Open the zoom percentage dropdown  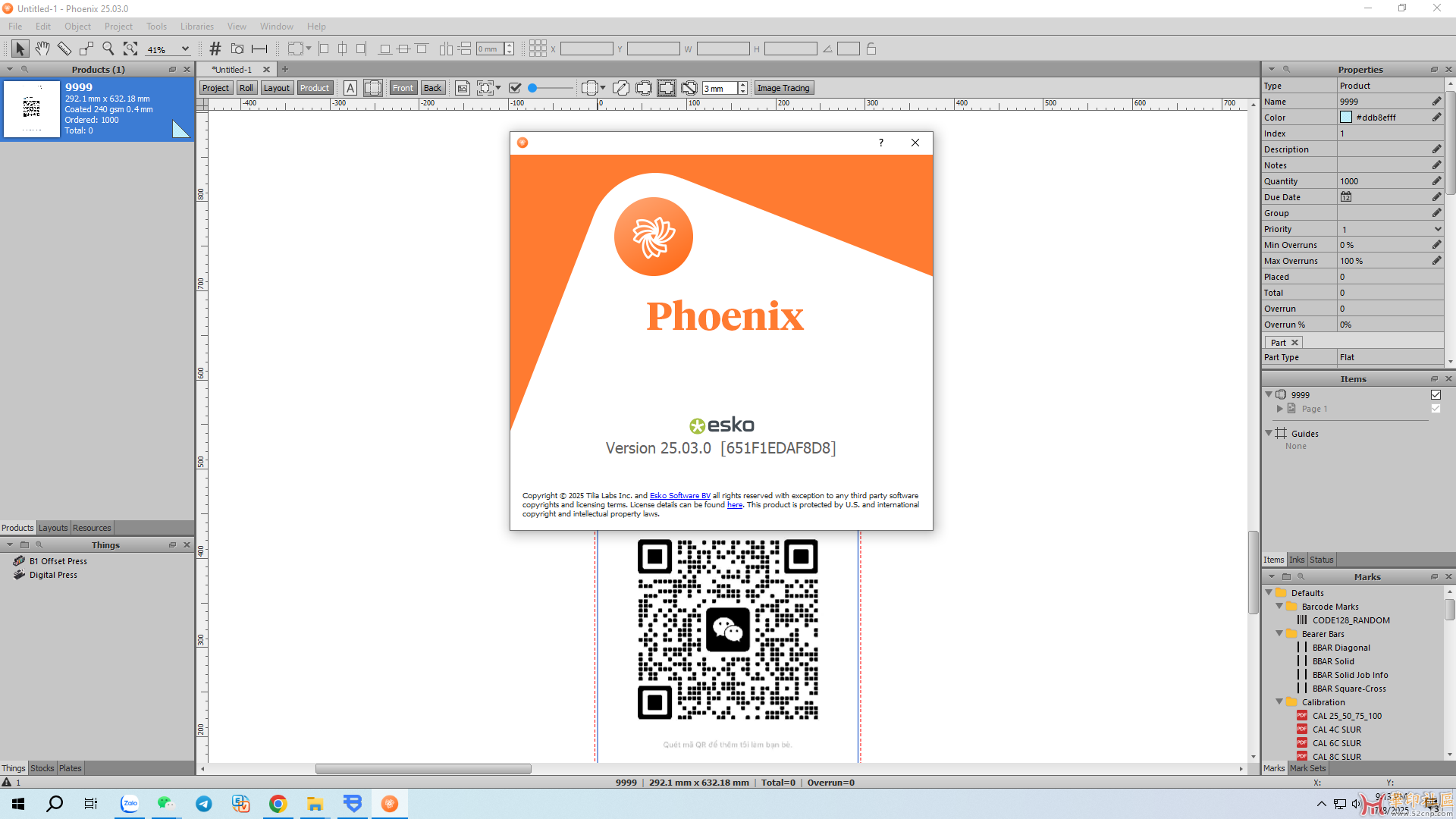[x=185, y=49]
